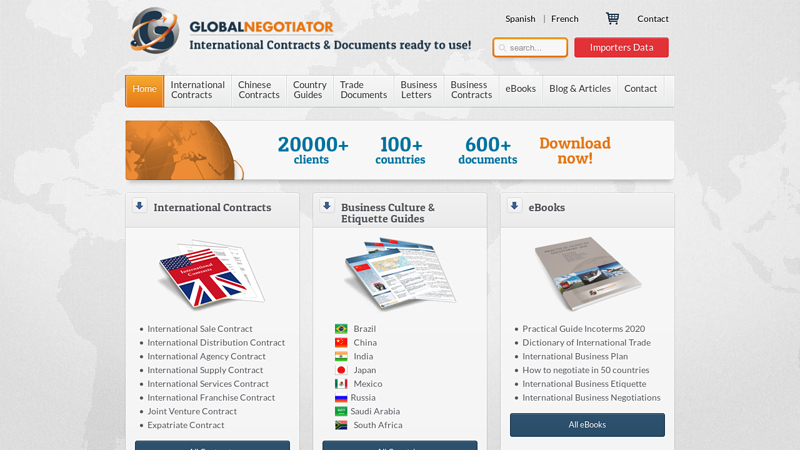Open the Chinese Contracts menu item
The height and width of the screenshot is (450, 800).
pyautogui.click(x=259, y=90)
